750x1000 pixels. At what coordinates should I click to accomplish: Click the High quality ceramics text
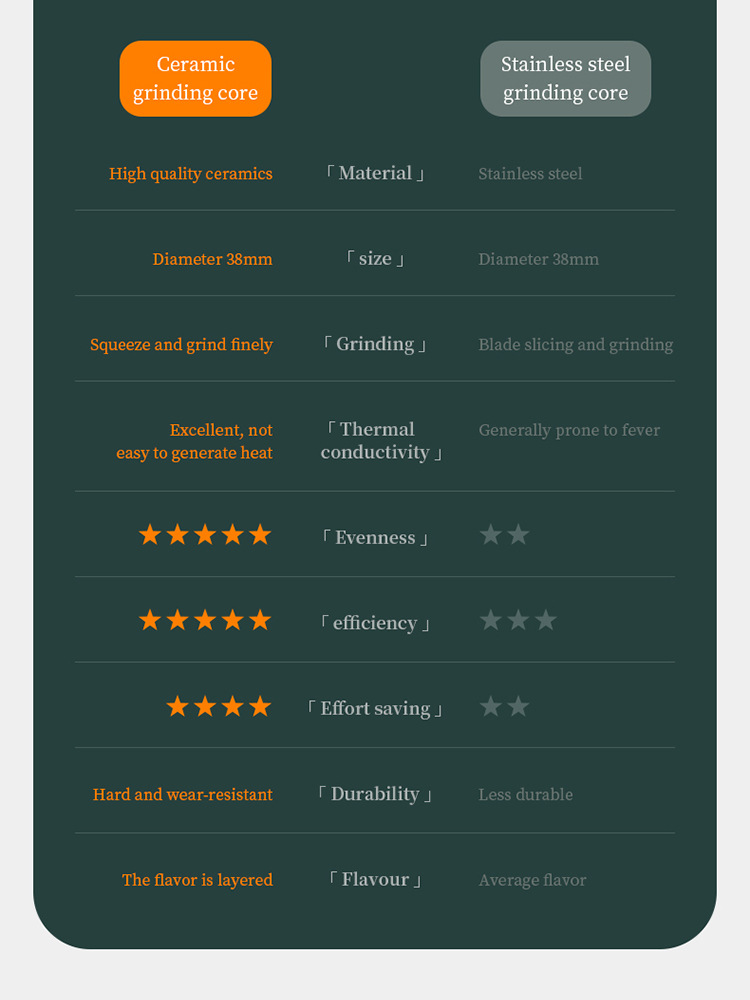[191, 174]
